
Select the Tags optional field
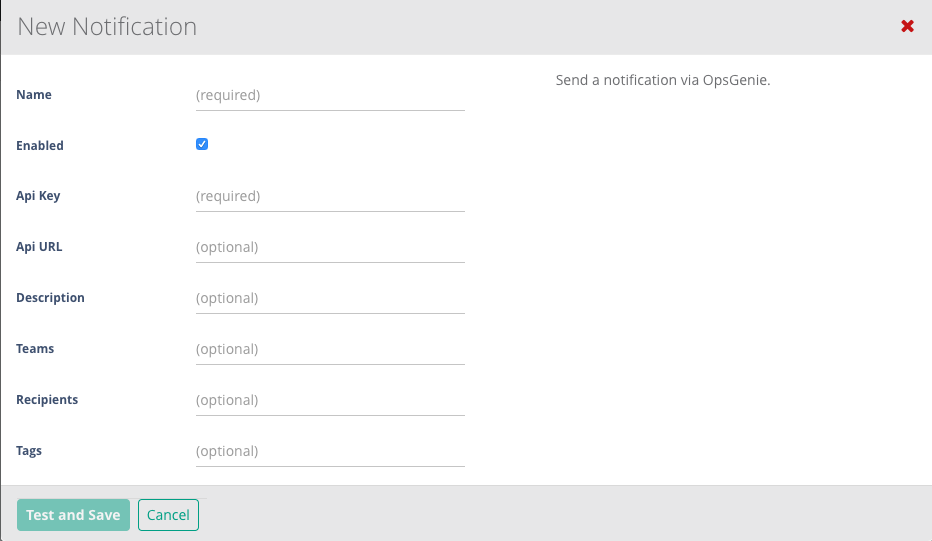click(330, 452)
